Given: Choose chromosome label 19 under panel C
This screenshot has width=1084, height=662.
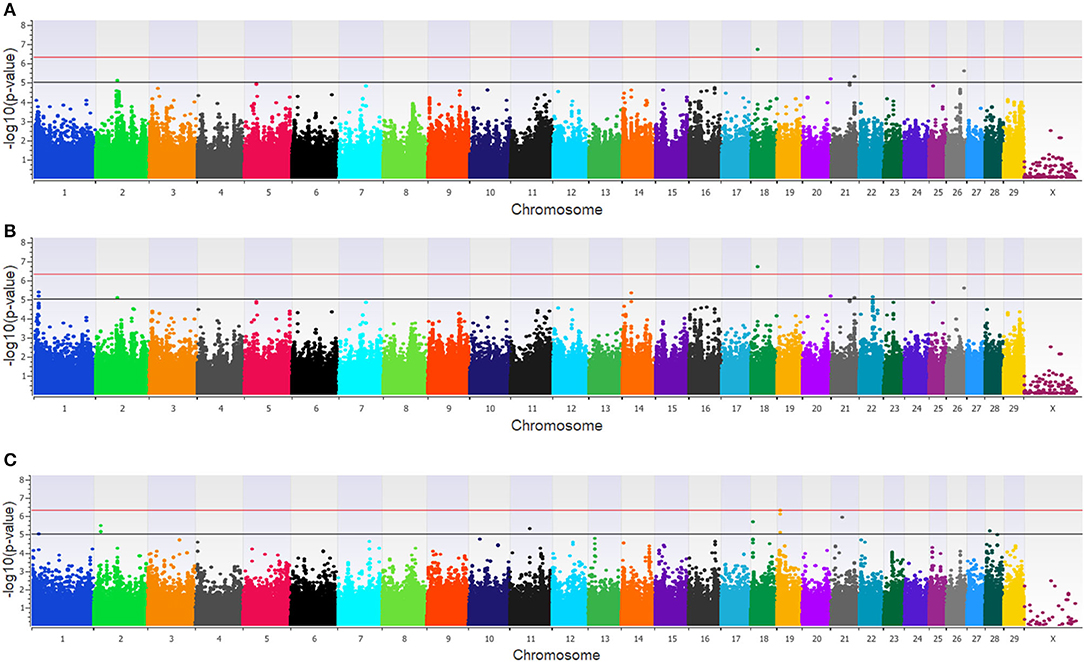Looking at the screenshot, I should 789,639.
